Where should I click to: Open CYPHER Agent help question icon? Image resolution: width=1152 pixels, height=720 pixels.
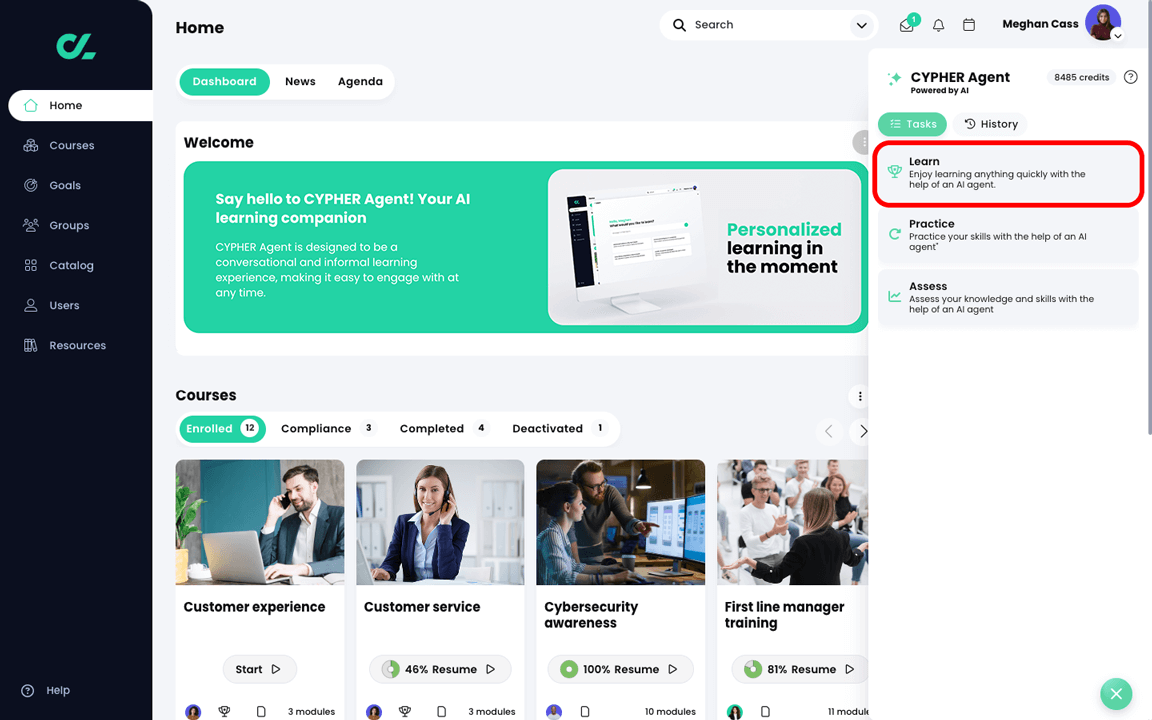[1131, 77]
